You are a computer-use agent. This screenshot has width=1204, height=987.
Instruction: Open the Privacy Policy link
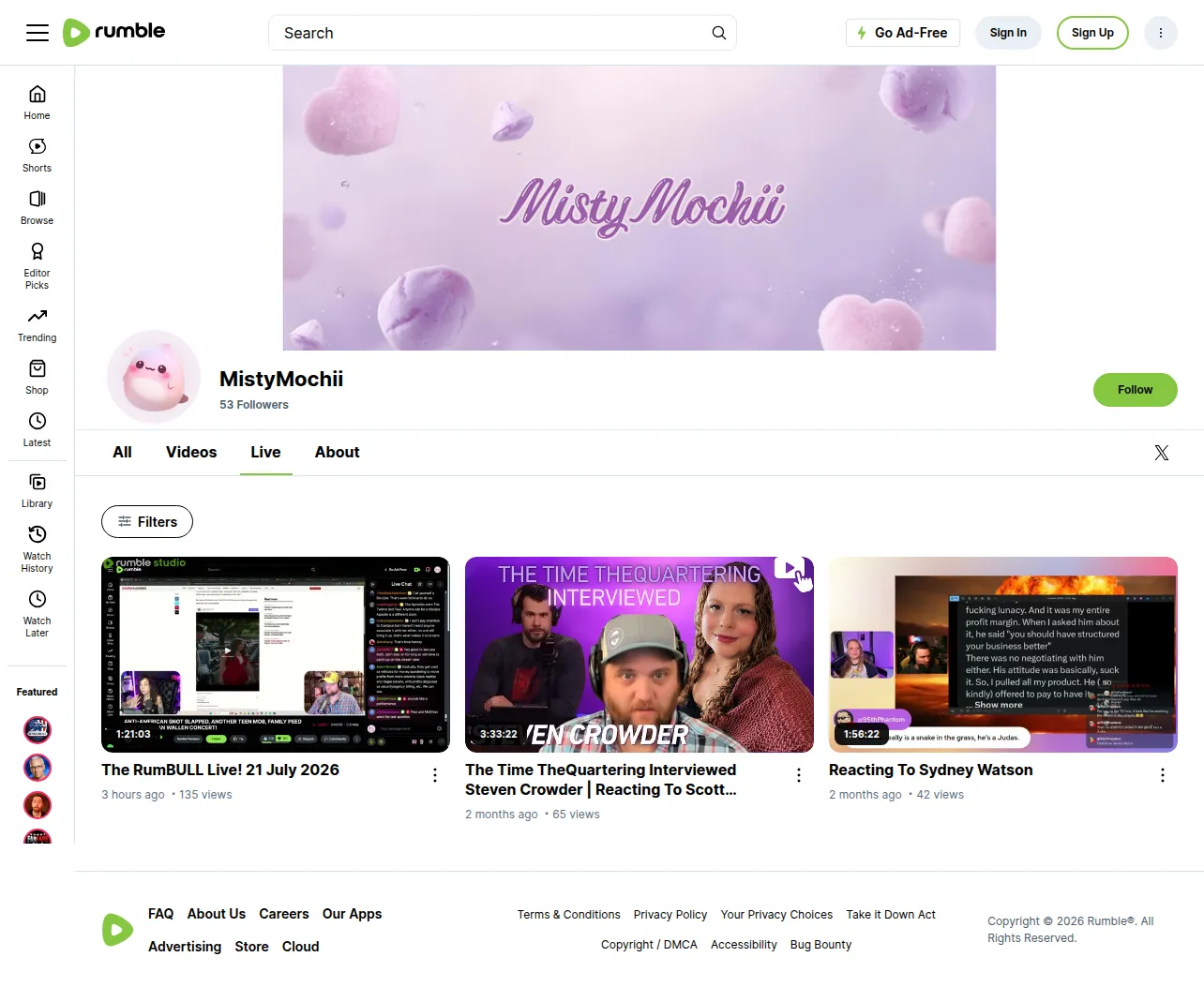670,915
